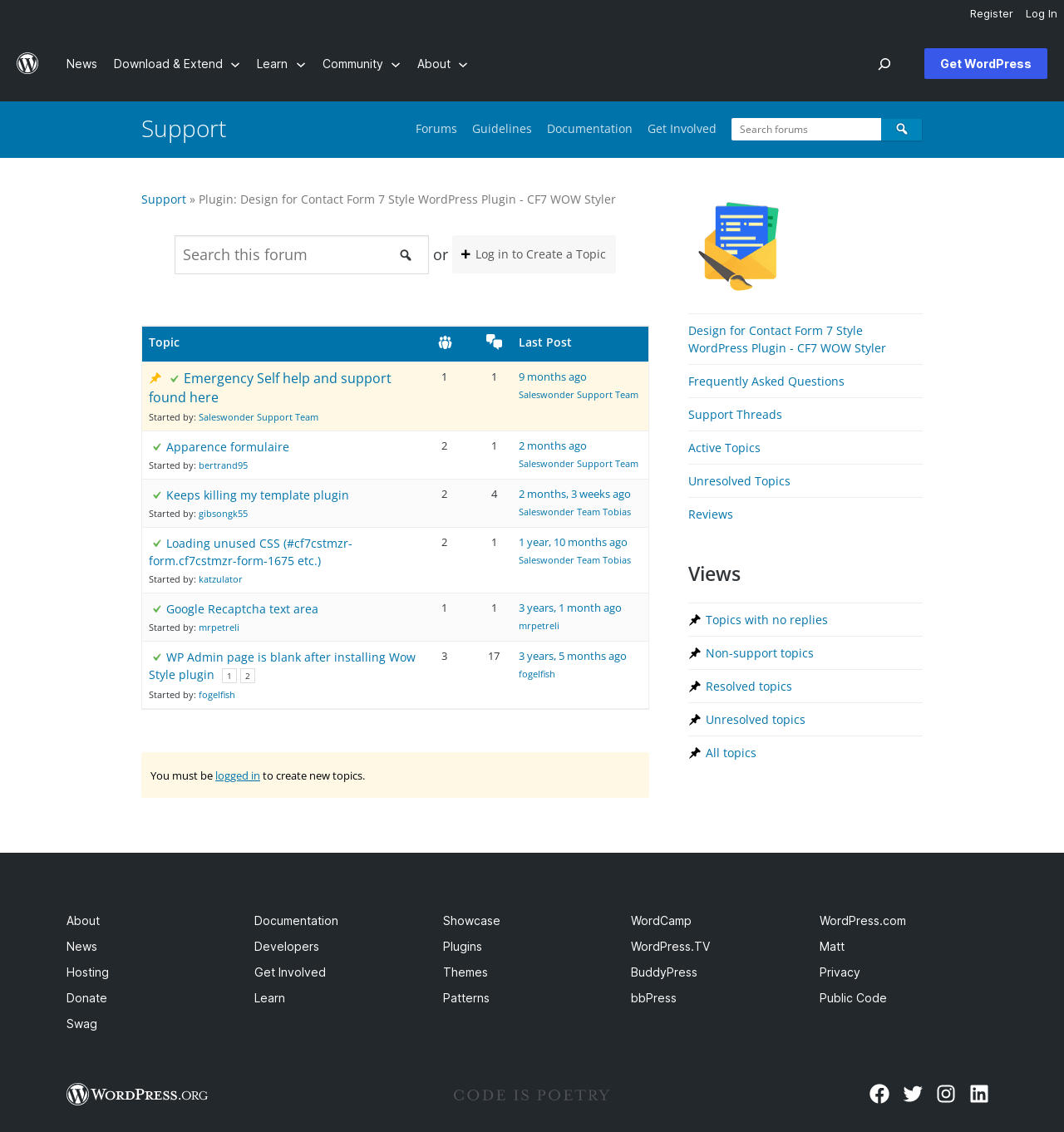This screenshot has width=1064, height=1132.
Task: Open Support Threads sidebar link
Action: (735, 415)
